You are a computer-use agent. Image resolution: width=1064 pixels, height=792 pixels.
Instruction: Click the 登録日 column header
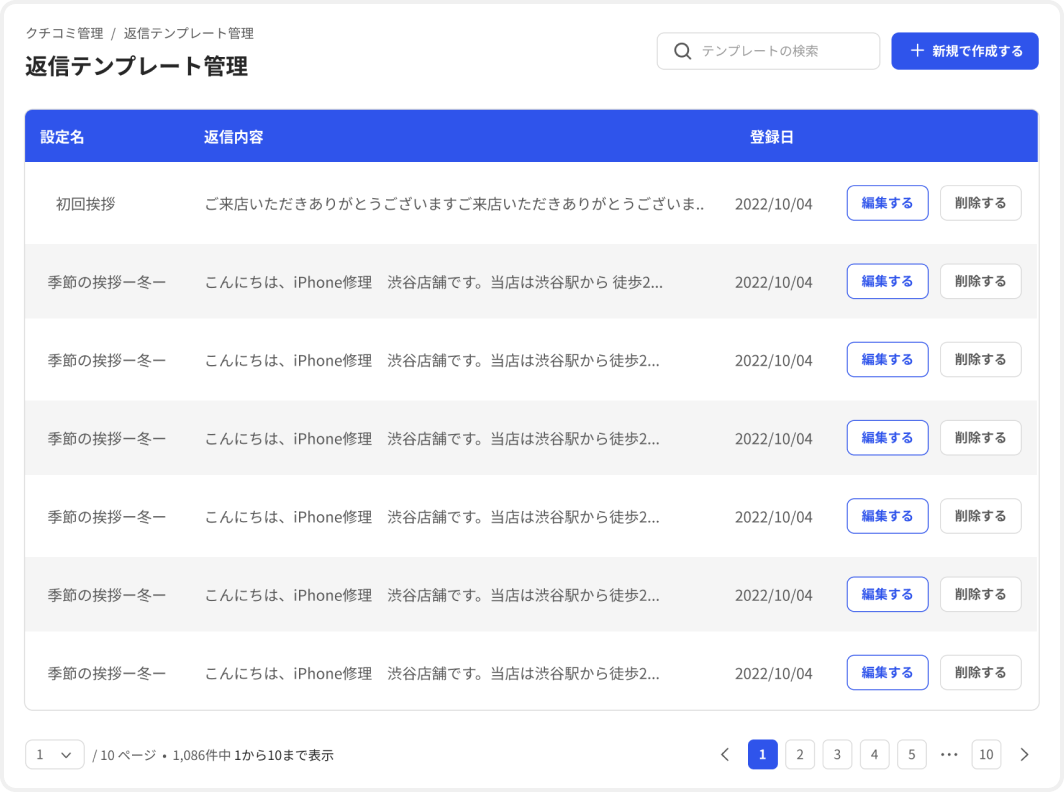pyautogui.click(x=768, y=137)
